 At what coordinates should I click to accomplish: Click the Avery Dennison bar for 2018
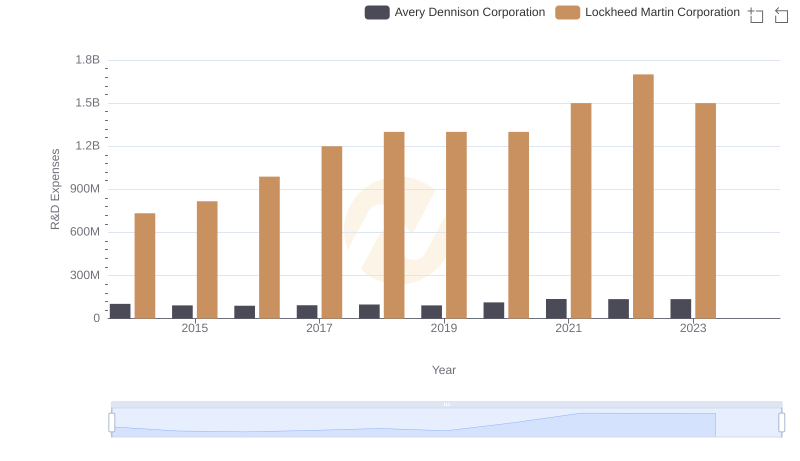(369, 311)
